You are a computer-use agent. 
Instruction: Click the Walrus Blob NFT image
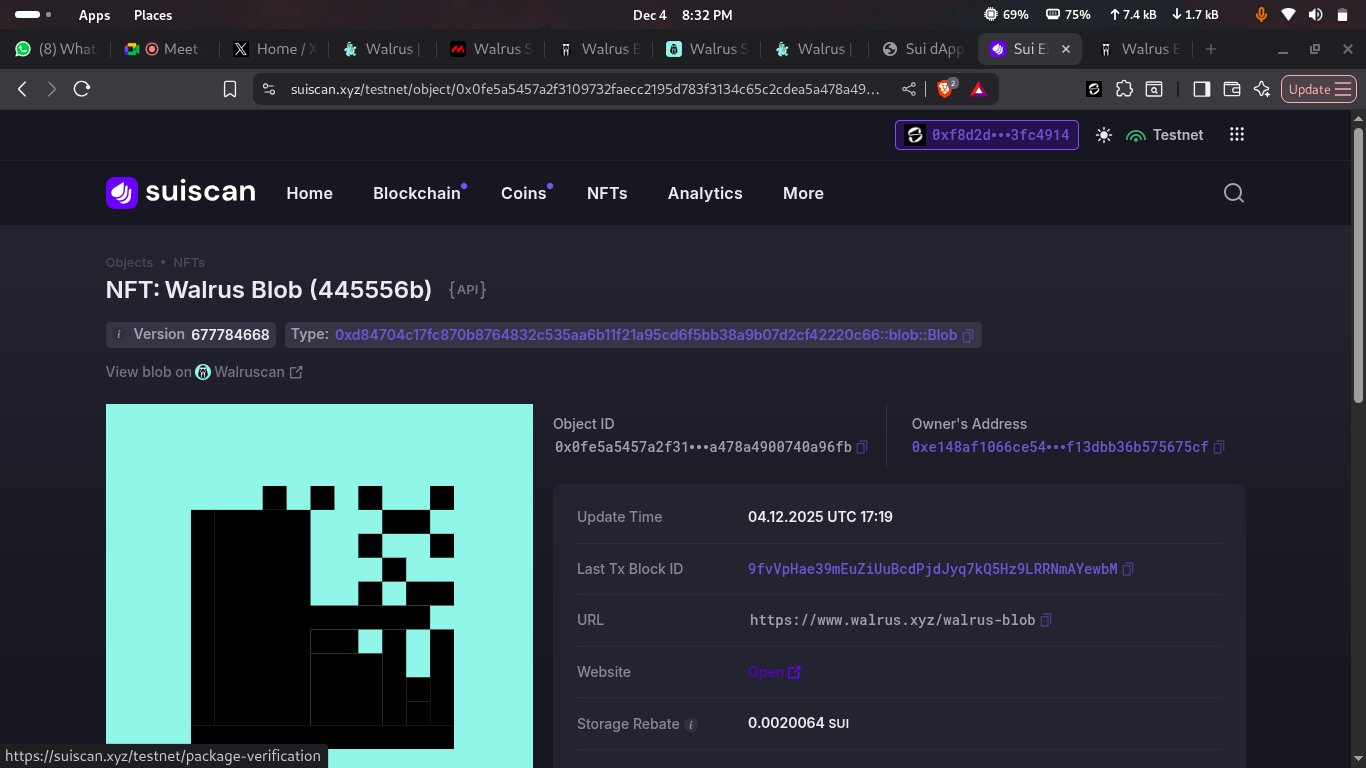(x=319, y=585)
